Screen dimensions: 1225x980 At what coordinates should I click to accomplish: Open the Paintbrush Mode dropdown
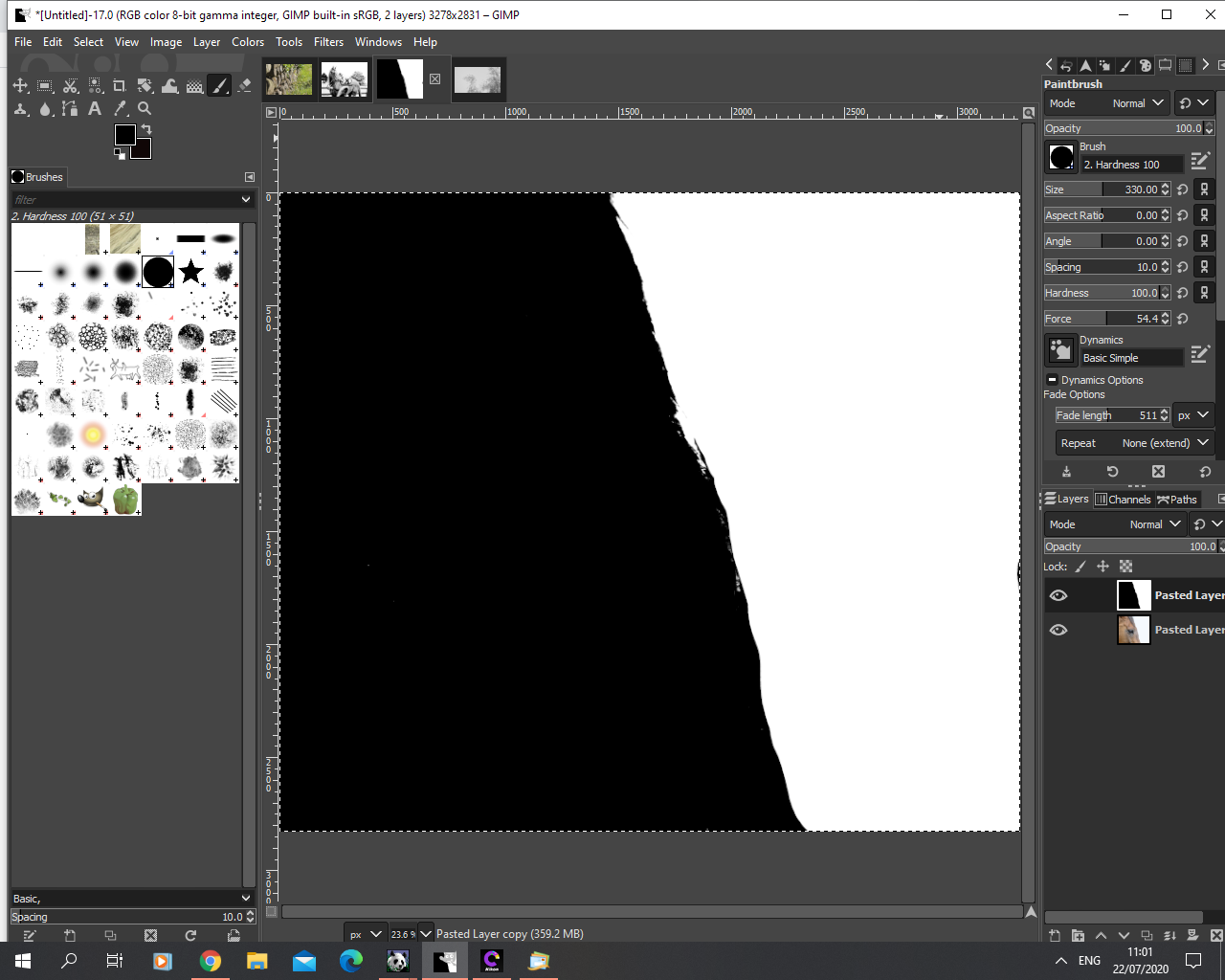tap(1106, 103)
